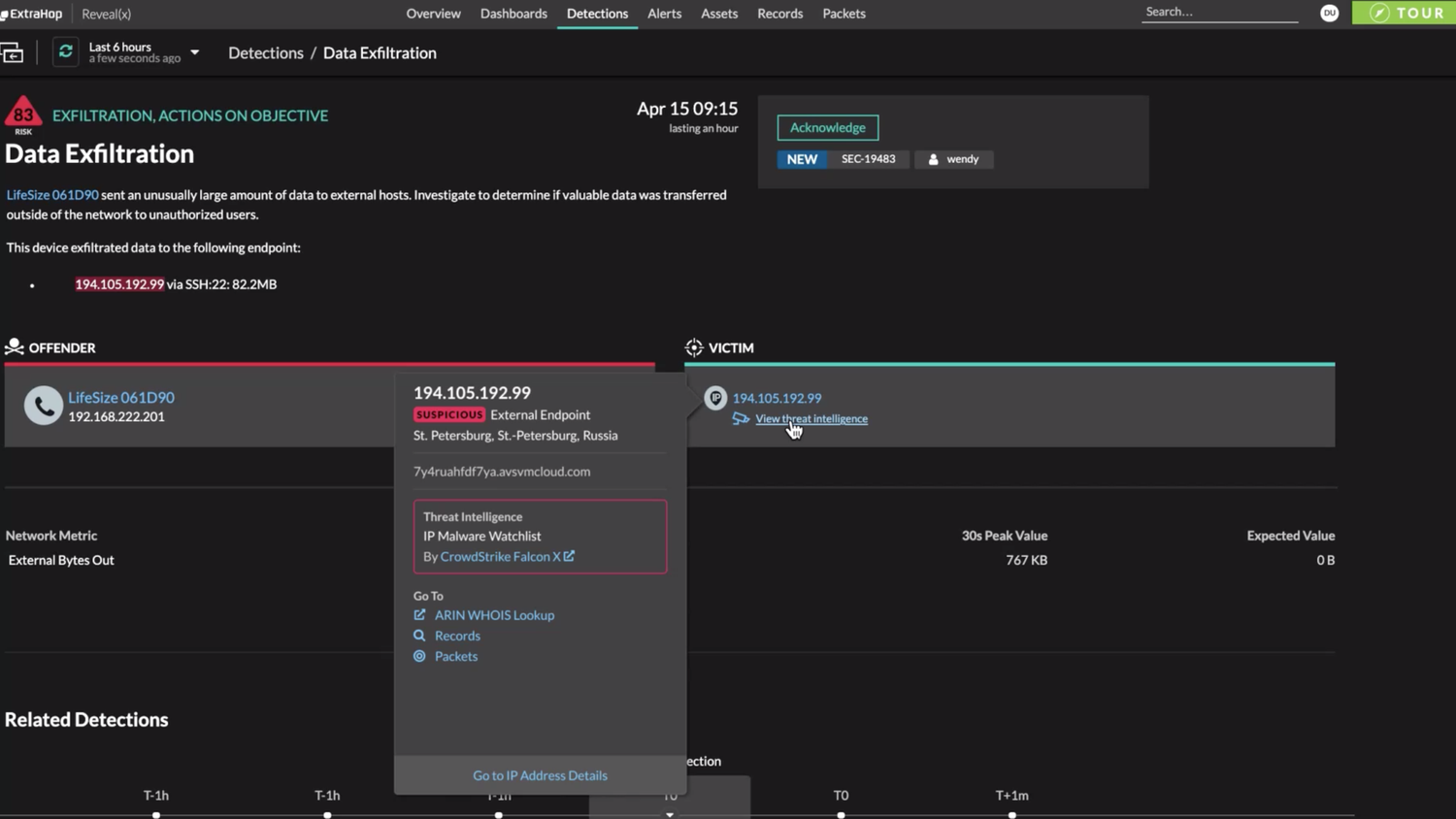Viewport: 1456px width, 819px height.
Task: Click the LifeSize phone device icon
Action: [43, 406]
